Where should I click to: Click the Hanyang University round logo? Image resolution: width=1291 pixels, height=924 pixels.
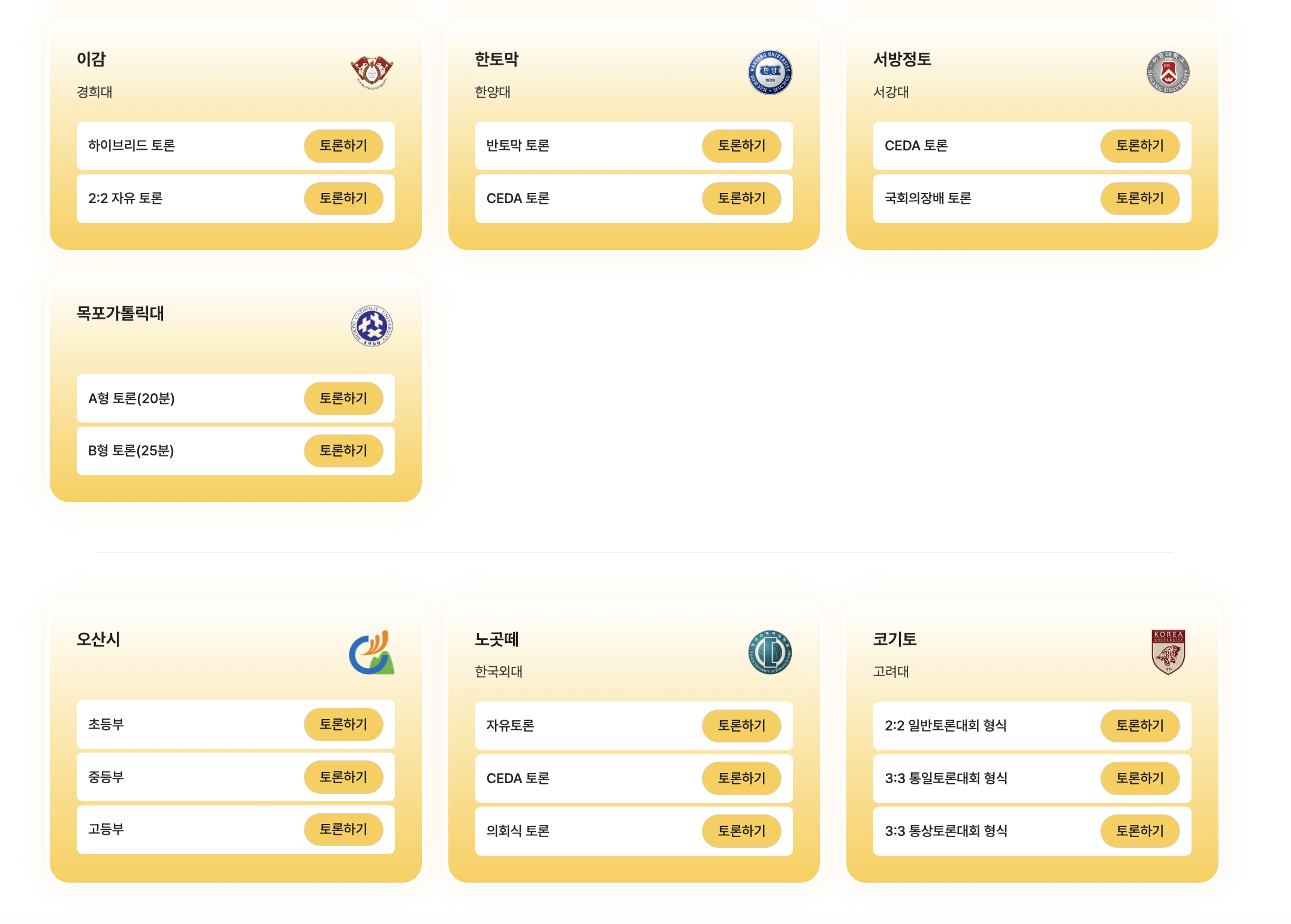770,73
